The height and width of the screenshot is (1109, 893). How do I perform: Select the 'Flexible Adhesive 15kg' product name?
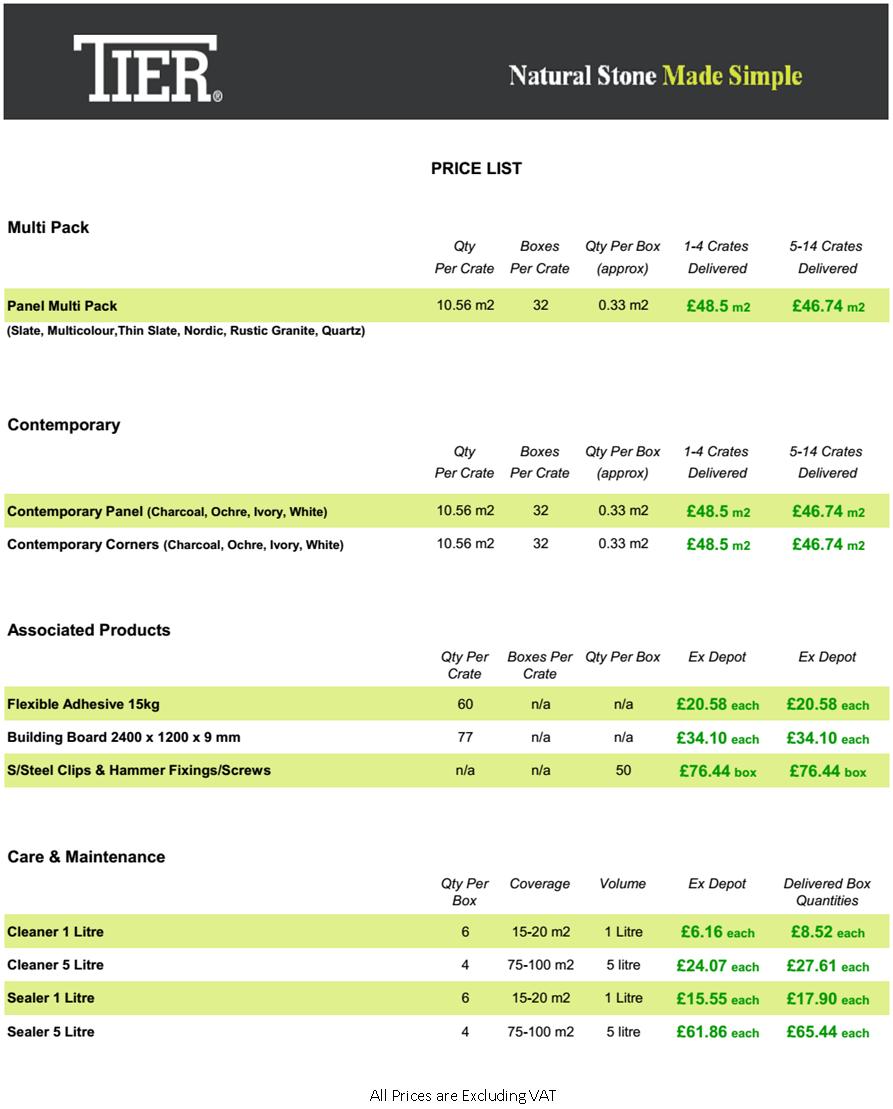coord(83,704)
